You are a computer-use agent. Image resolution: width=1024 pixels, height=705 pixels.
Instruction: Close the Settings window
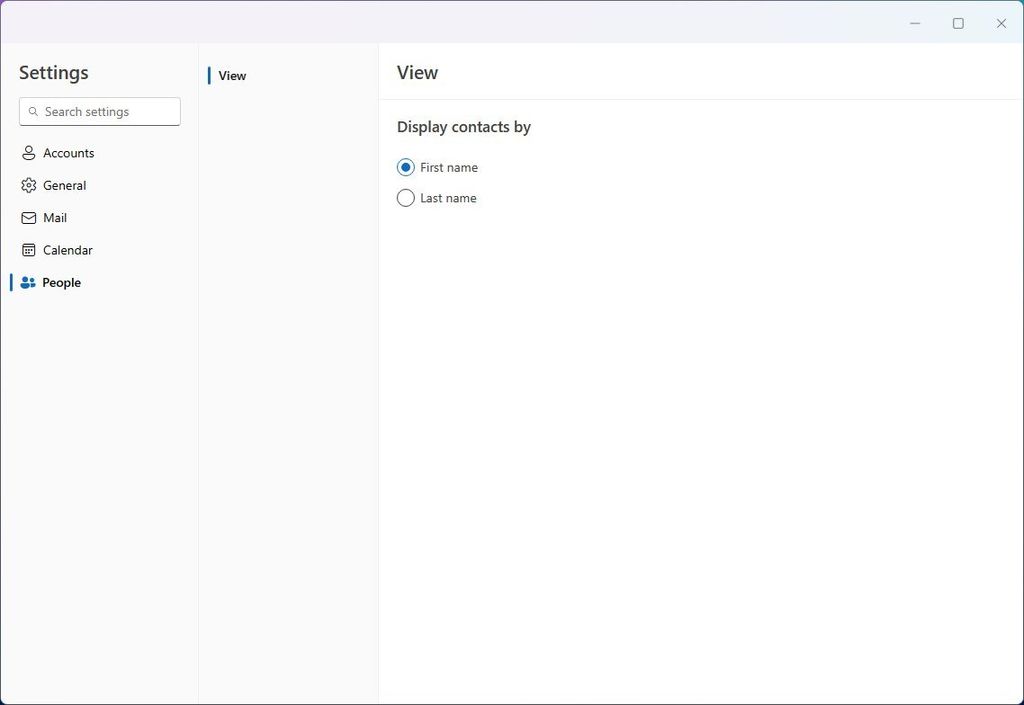pos(1001,24)
